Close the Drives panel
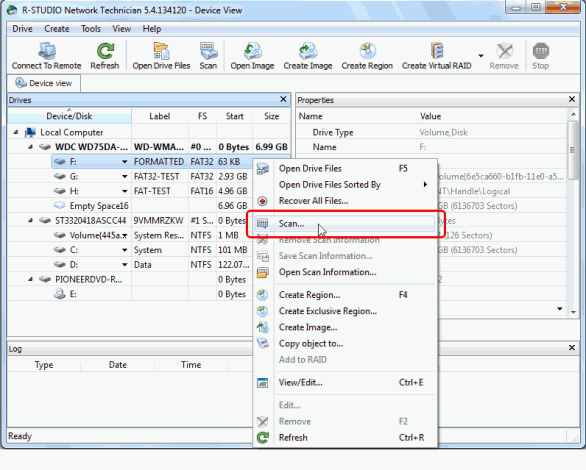Screen dimensions: 586x470 (283, 99)
